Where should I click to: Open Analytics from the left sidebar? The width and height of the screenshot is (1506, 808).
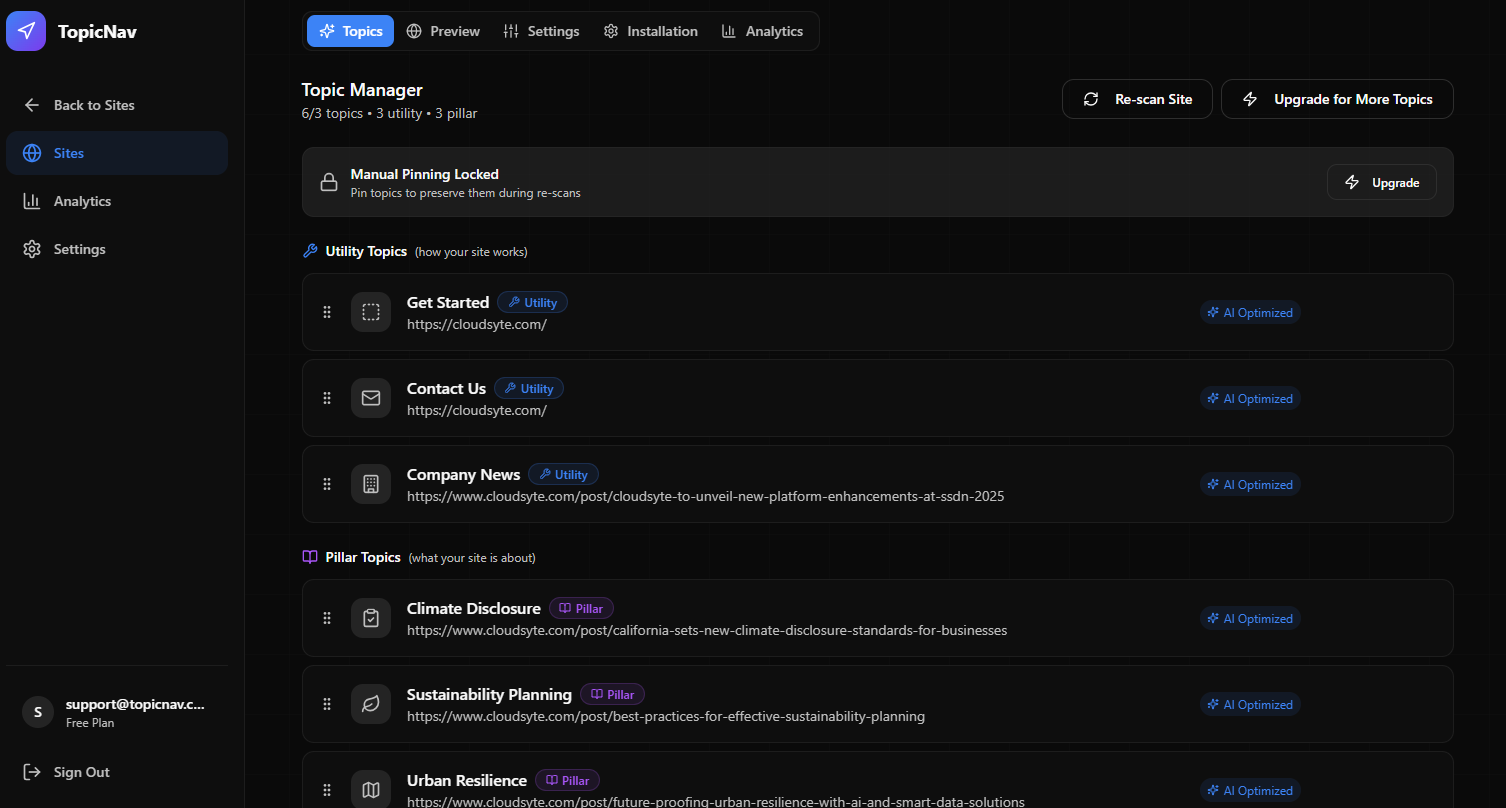pos(82,200)
